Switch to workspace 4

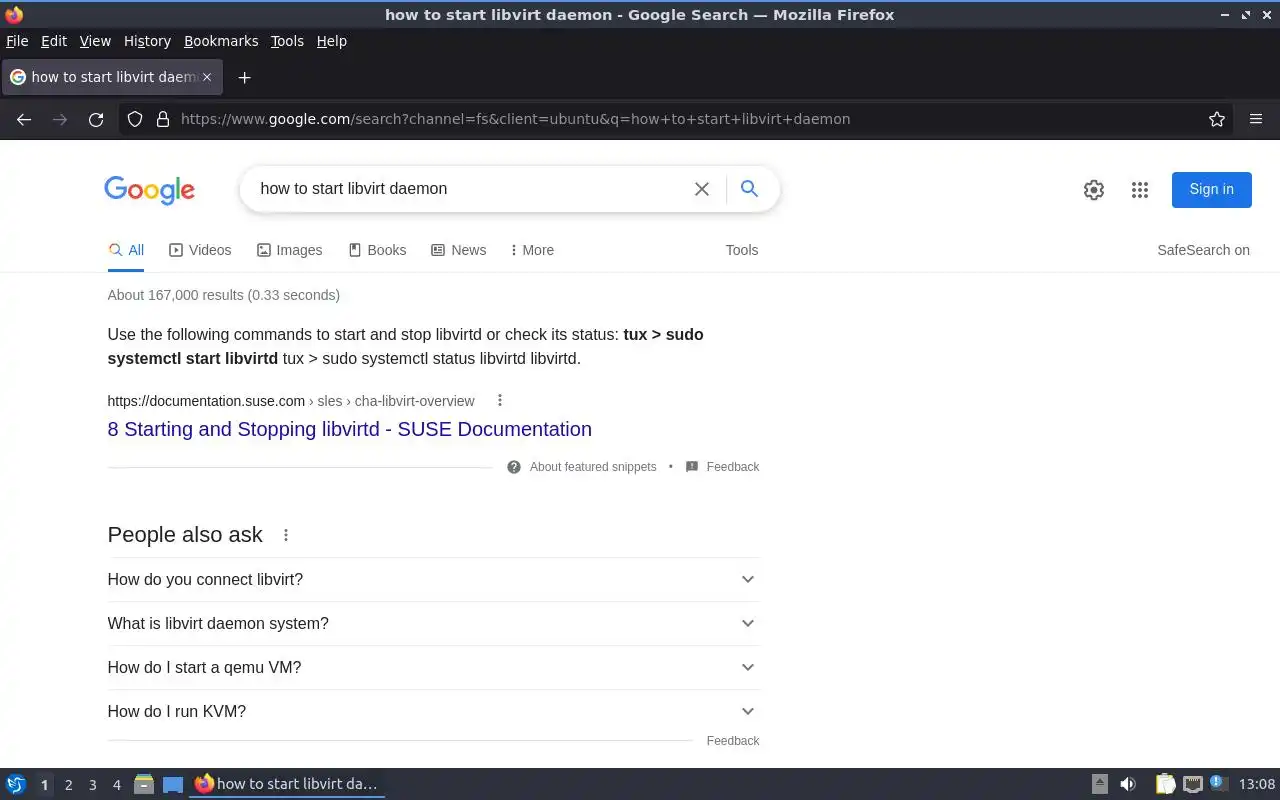tap(116, 785)
